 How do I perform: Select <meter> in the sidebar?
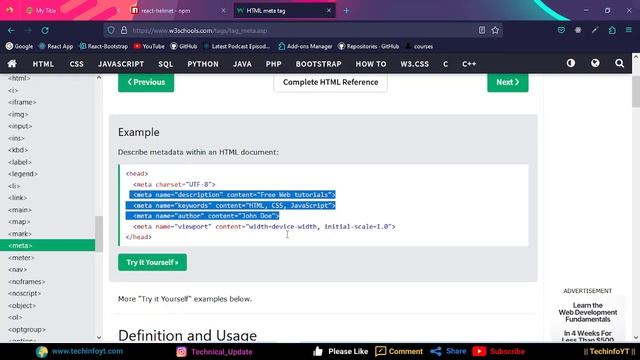coord(21,258)
